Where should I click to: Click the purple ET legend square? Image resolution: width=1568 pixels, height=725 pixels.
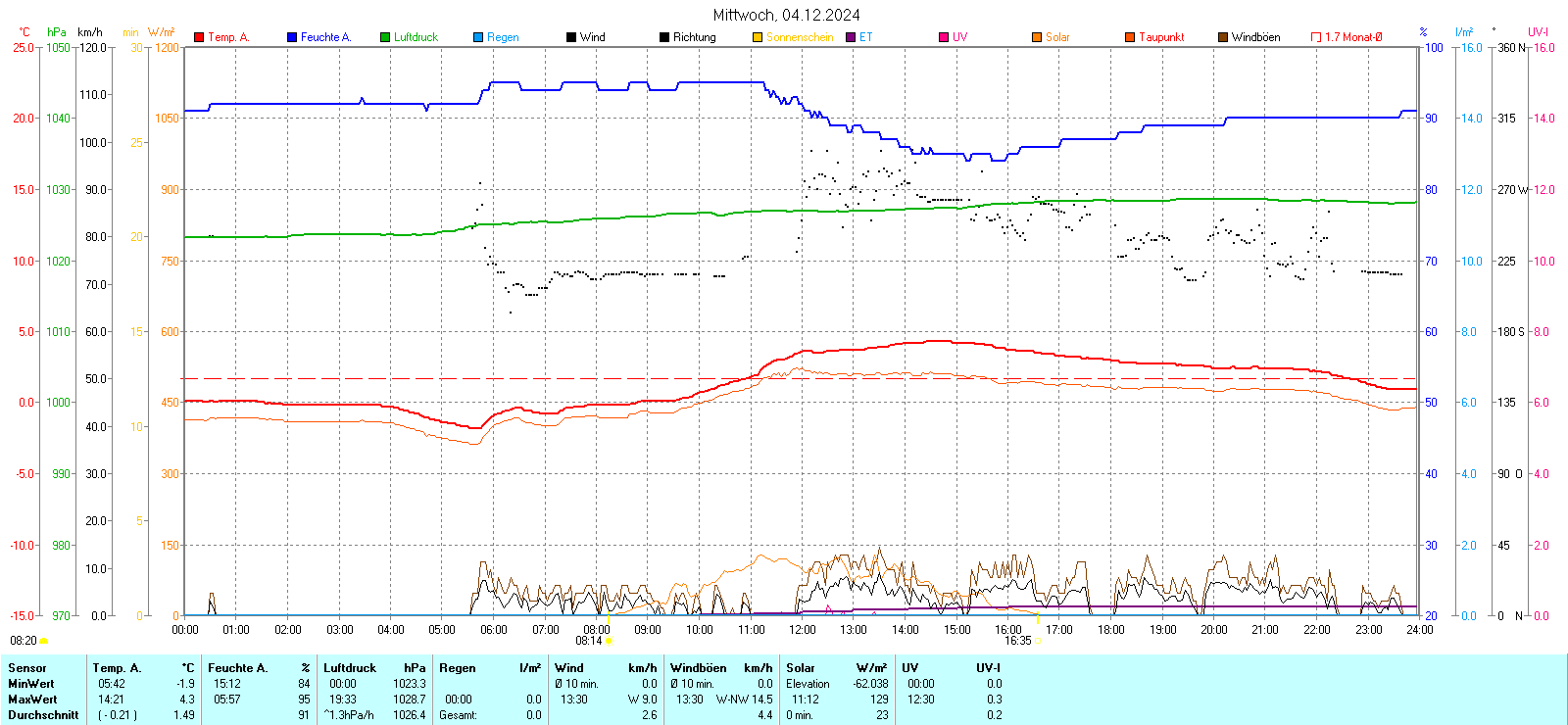pyautogui.click(x=851, y=37)
